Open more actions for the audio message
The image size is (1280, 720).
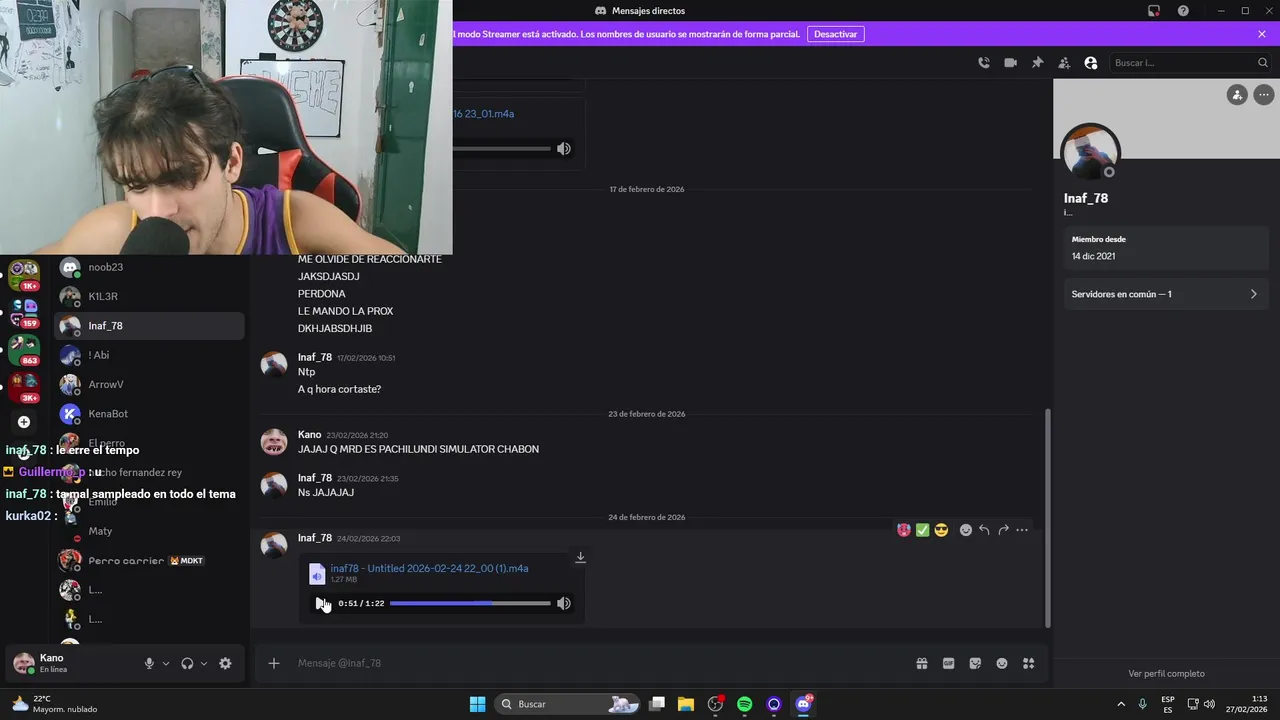pos(1022,530)
